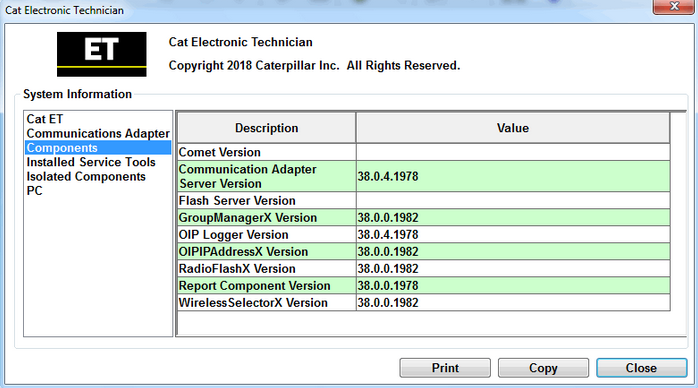698x388 pixels.
Task: Click the Copy button
Action: coord(543,368)
